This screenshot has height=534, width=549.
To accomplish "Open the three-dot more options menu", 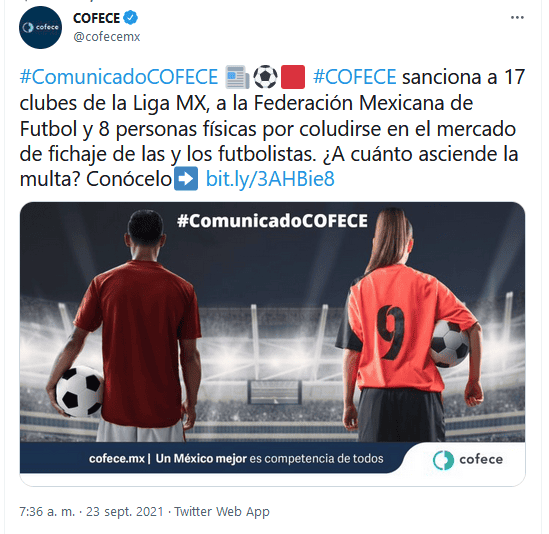I will pyautogui.click(x=517, y=18).
